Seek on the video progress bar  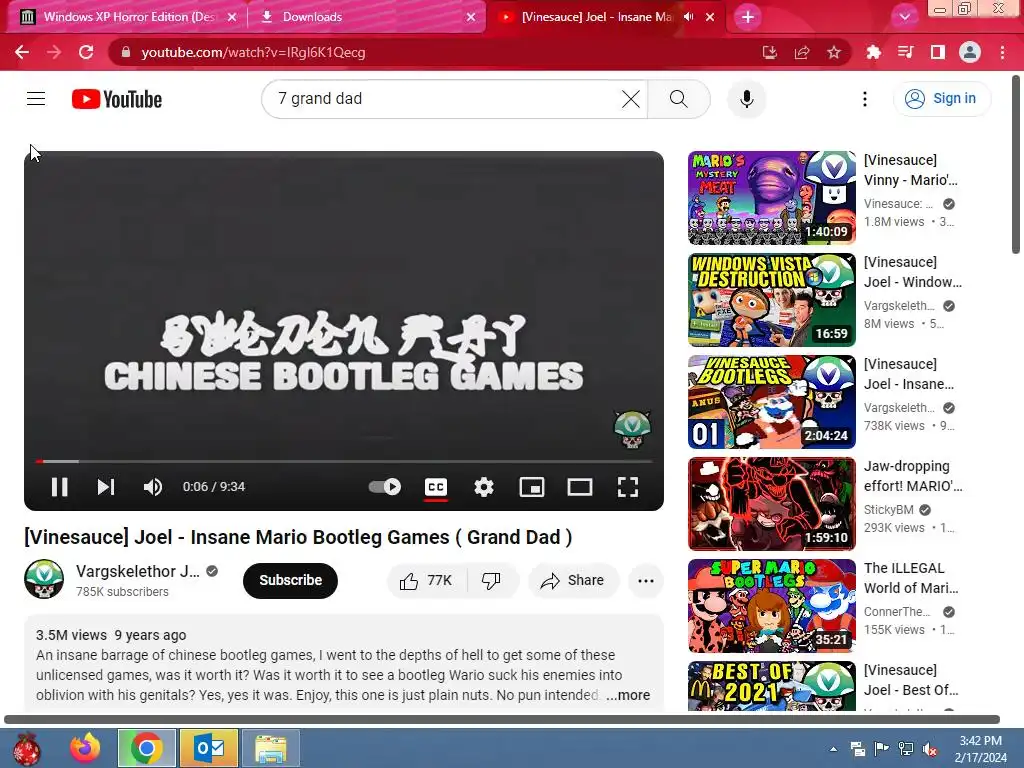point(344,461)
